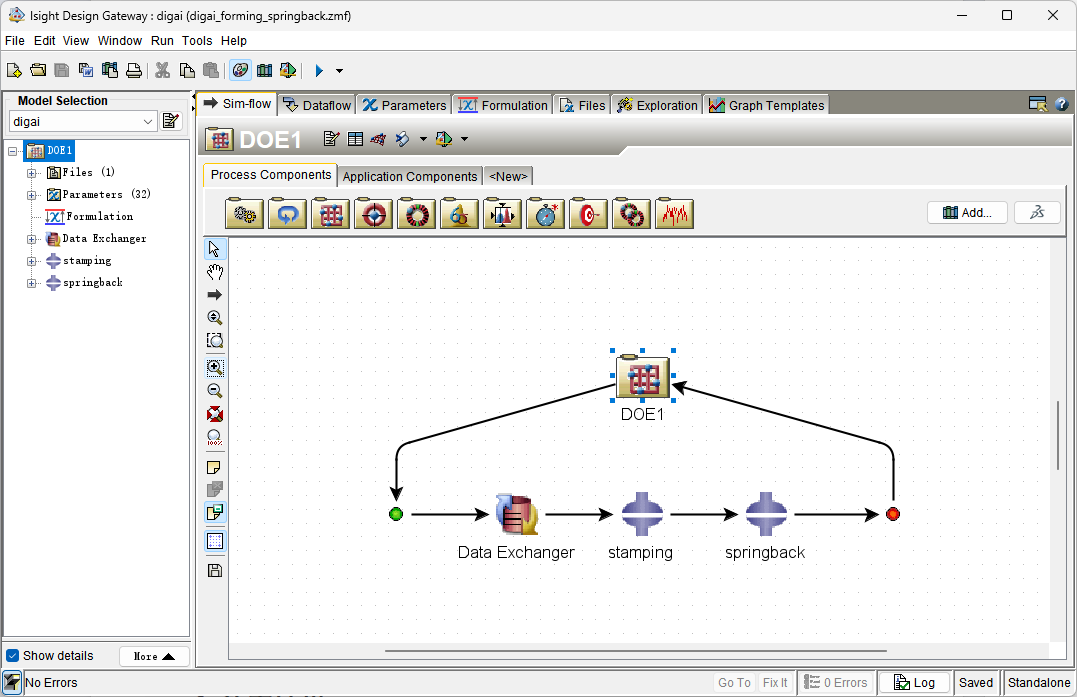Open the Model Selection digai dropdown
The image size is (1077, 697).
pyautogui.click(x=82, y=122)
